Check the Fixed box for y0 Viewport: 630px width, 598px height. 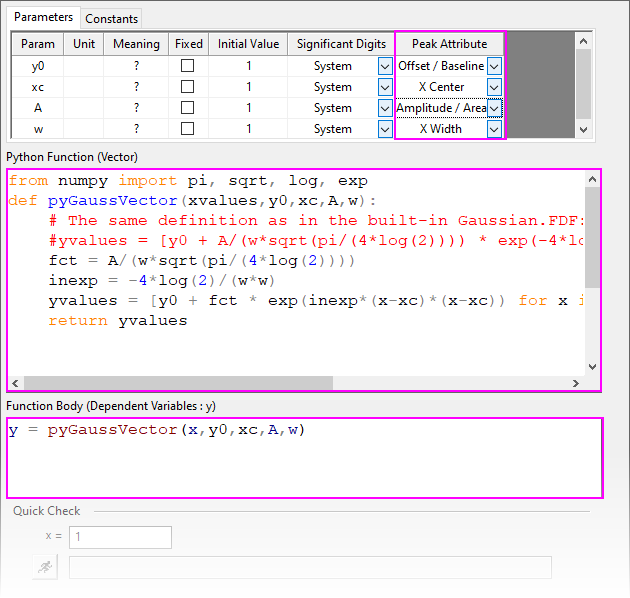coord(187,66)
